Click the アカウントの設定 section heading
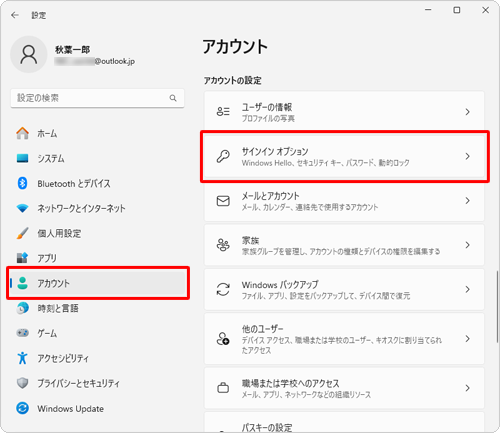Image resolution: width=500 pixels, height=433 pixels. (233, 80)
